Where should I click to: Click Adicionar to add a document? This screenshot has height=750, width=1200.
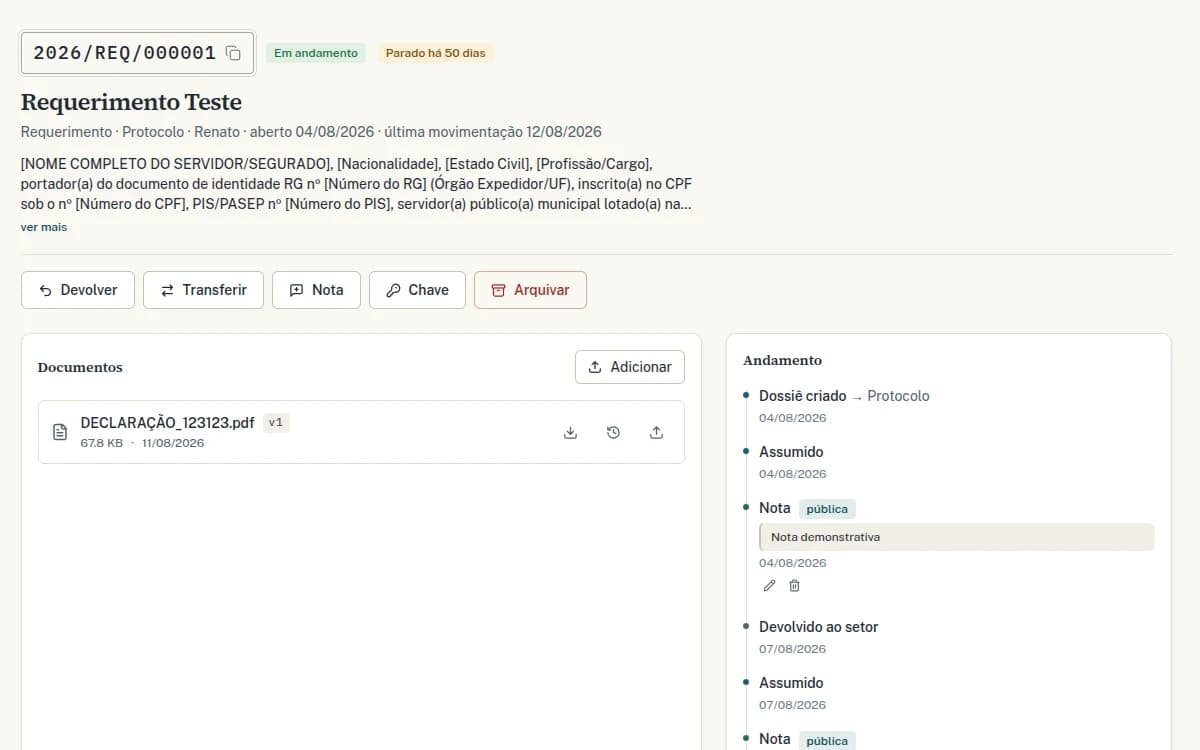630,367
